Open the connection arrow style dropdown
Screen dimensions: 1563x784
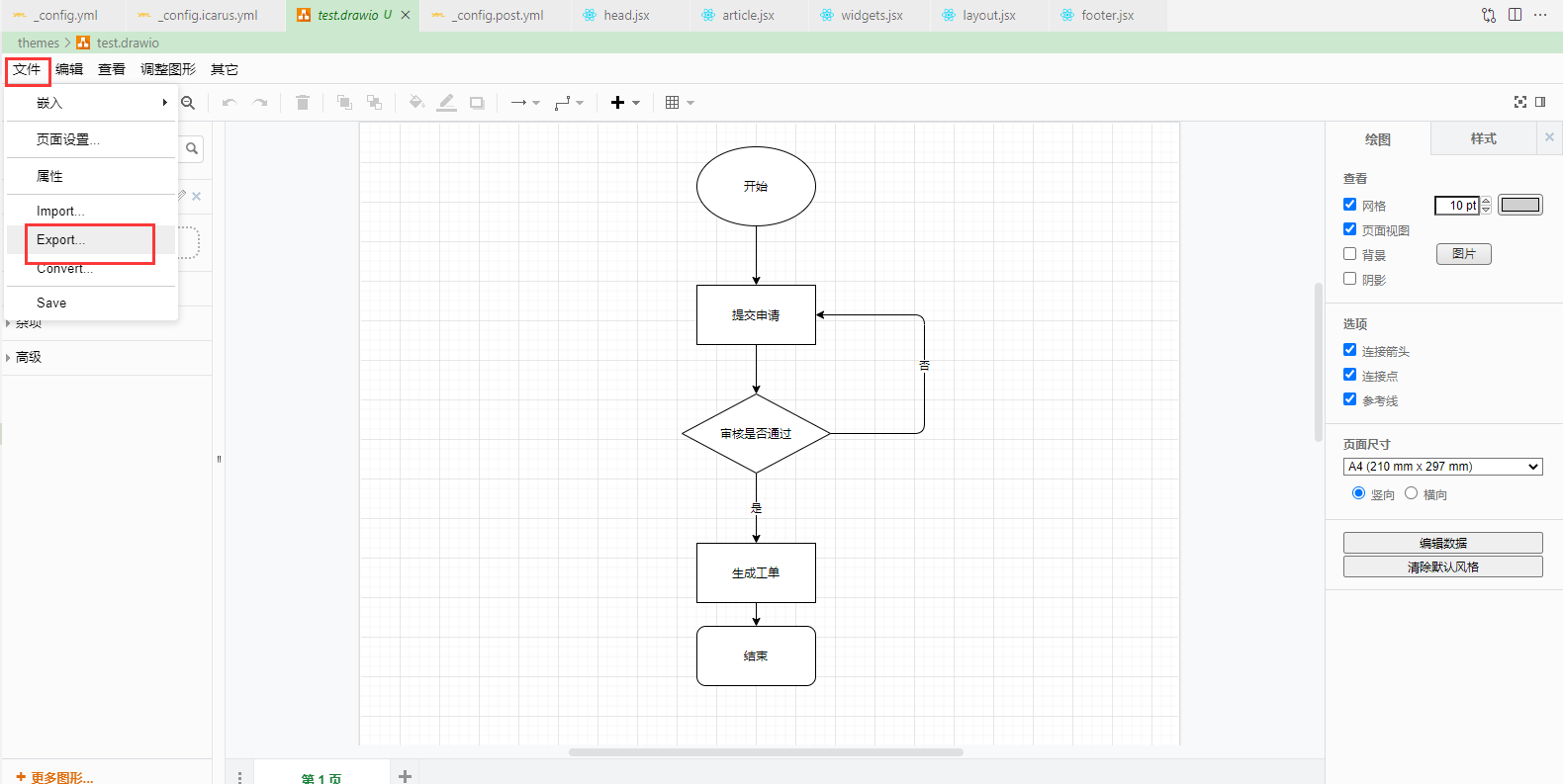point(525,103)
